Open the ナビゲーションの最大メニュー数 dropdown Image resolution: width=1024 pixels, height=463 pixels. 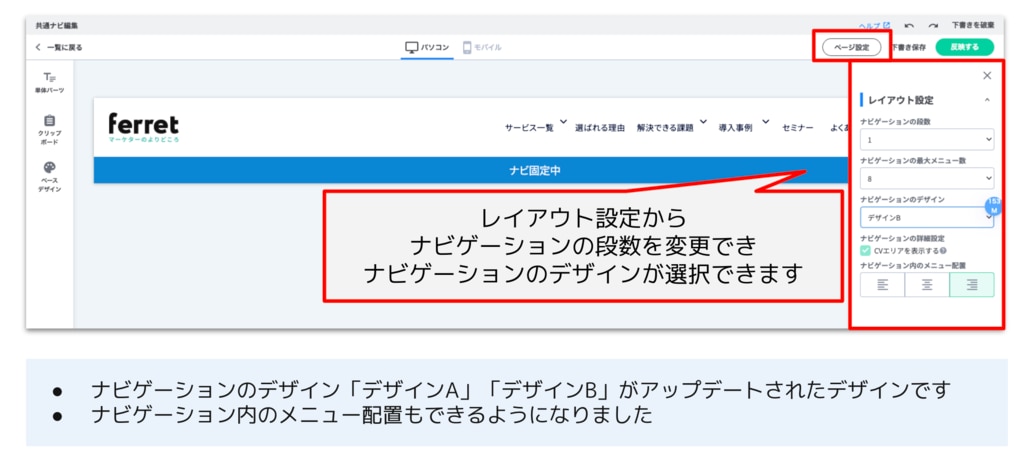pos(926,178)
